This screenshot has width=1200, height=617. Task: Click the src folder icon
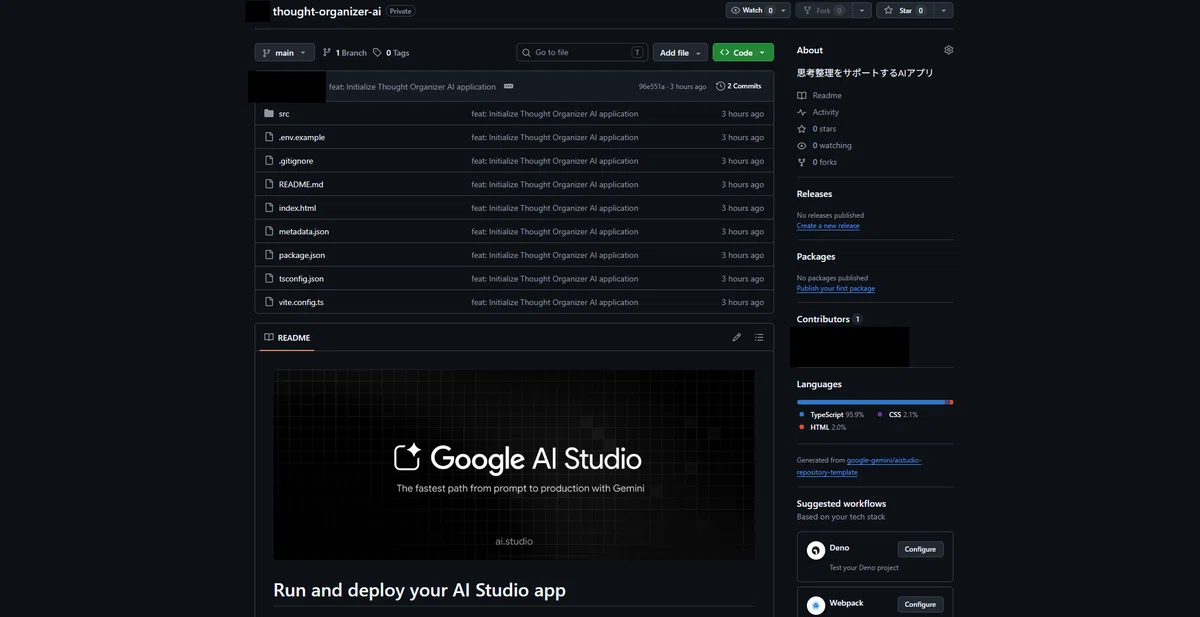(269, 114)
